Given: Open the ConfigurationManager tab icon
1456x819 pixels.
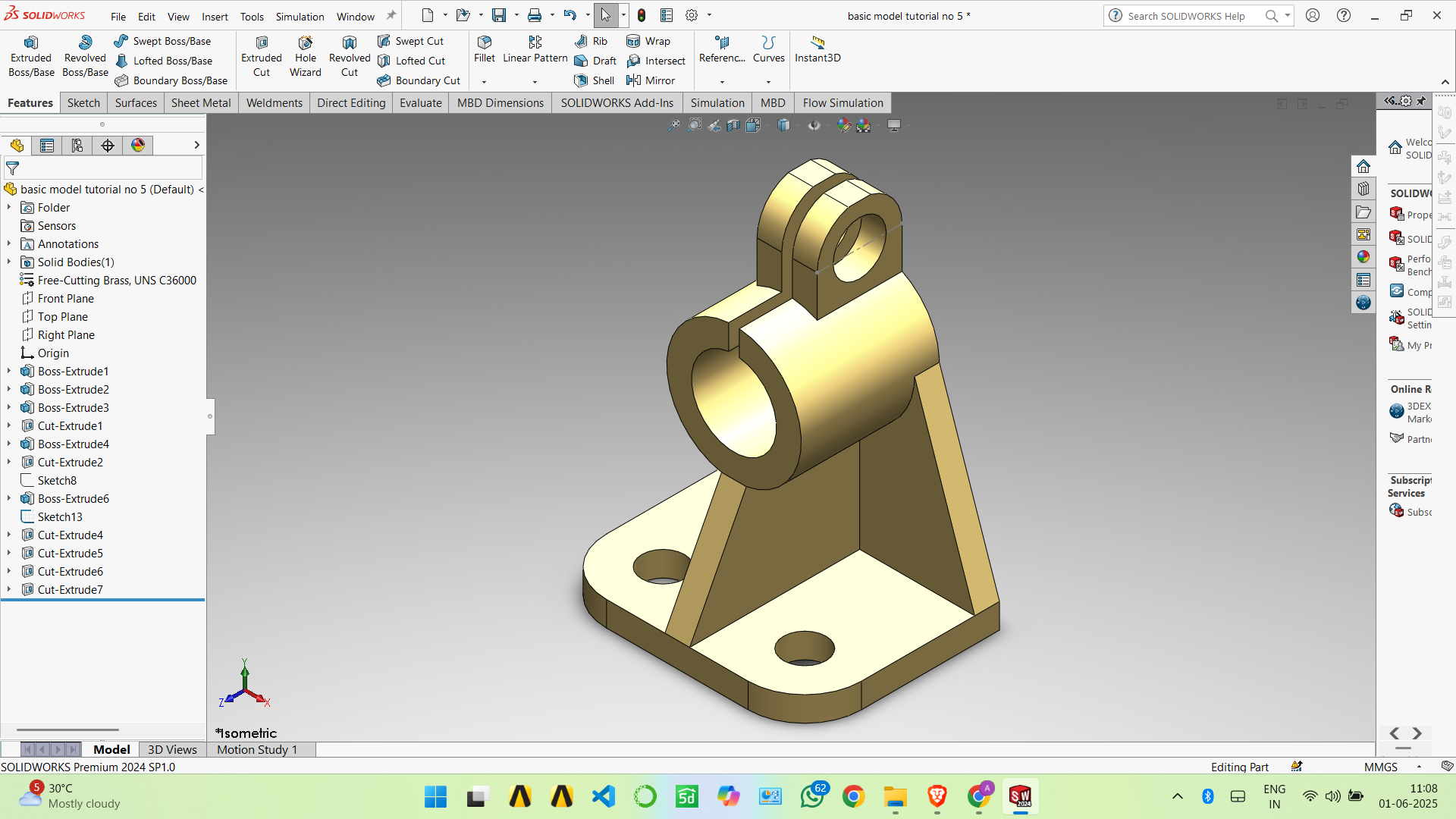Looking at the screenshot, I should coord(77,146).
